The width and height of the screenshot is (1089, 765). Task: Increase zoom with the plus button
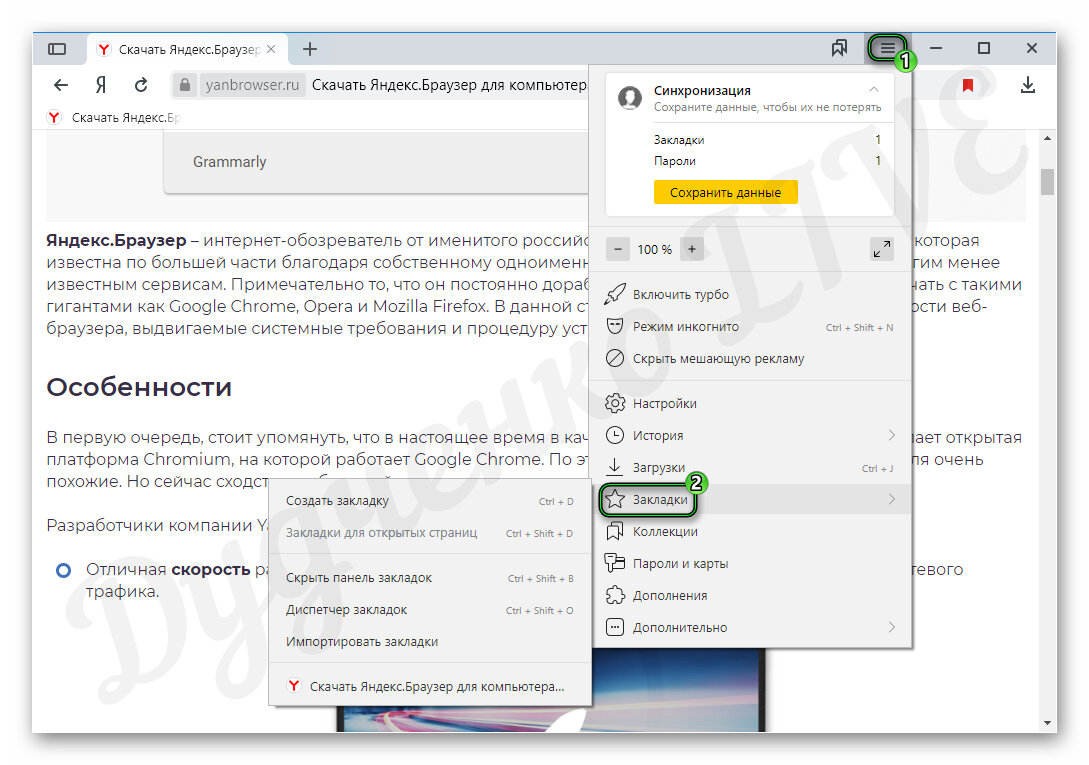click(x=692, y=249)
